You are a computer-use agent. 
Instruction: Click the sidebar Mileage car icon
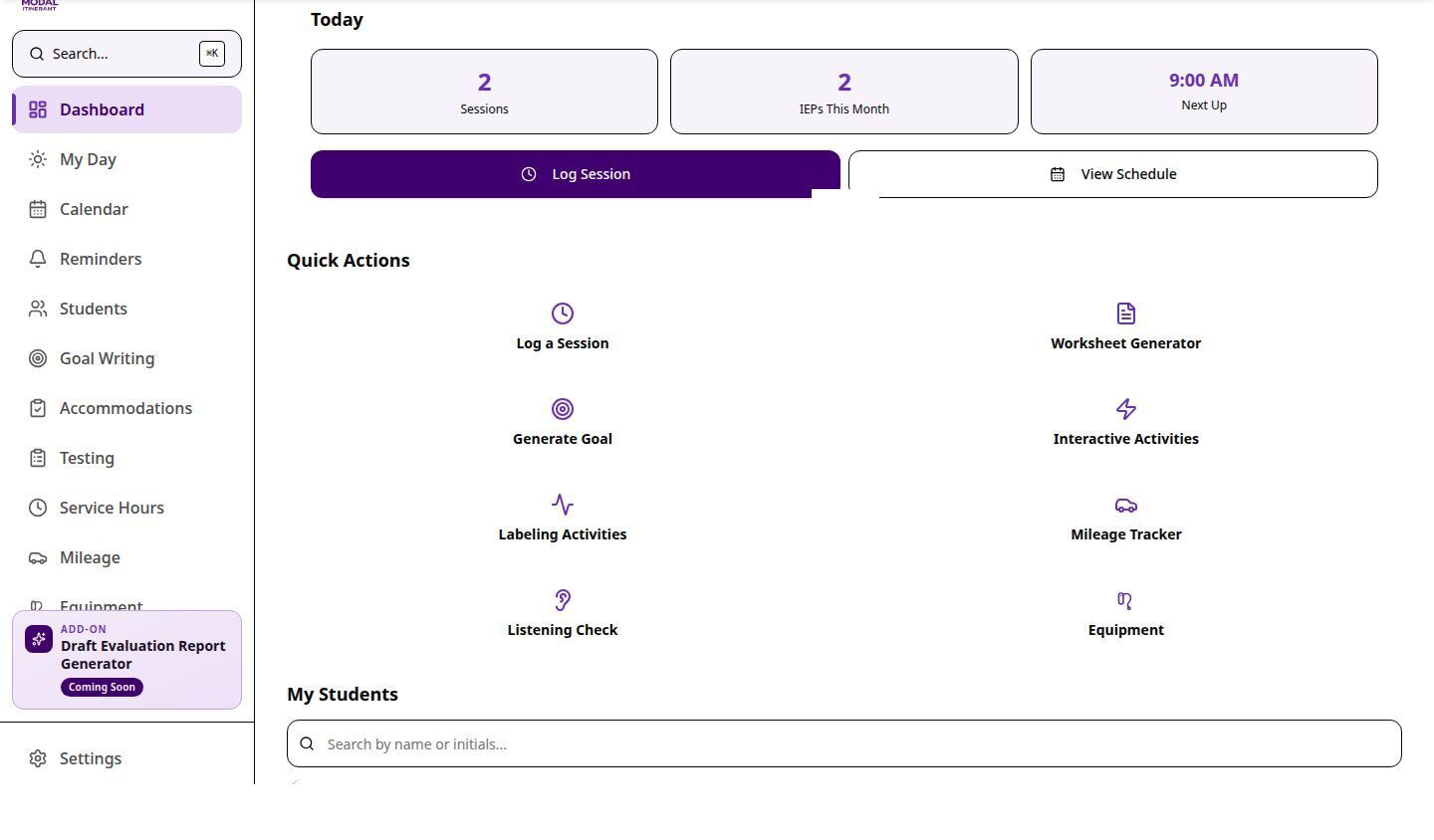(x=38, y=557)
